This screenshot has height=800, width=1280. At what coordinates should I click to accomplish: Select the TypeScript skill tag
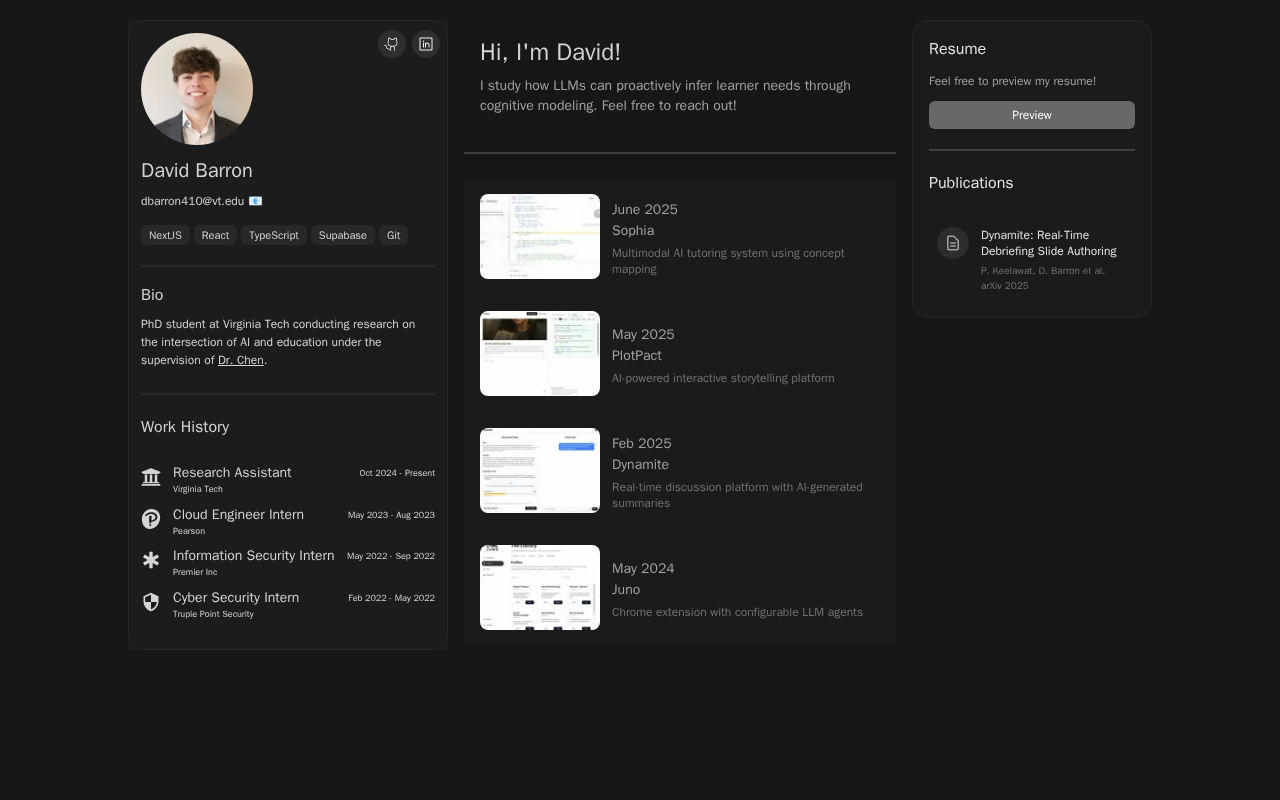click(x=274, y=235)
